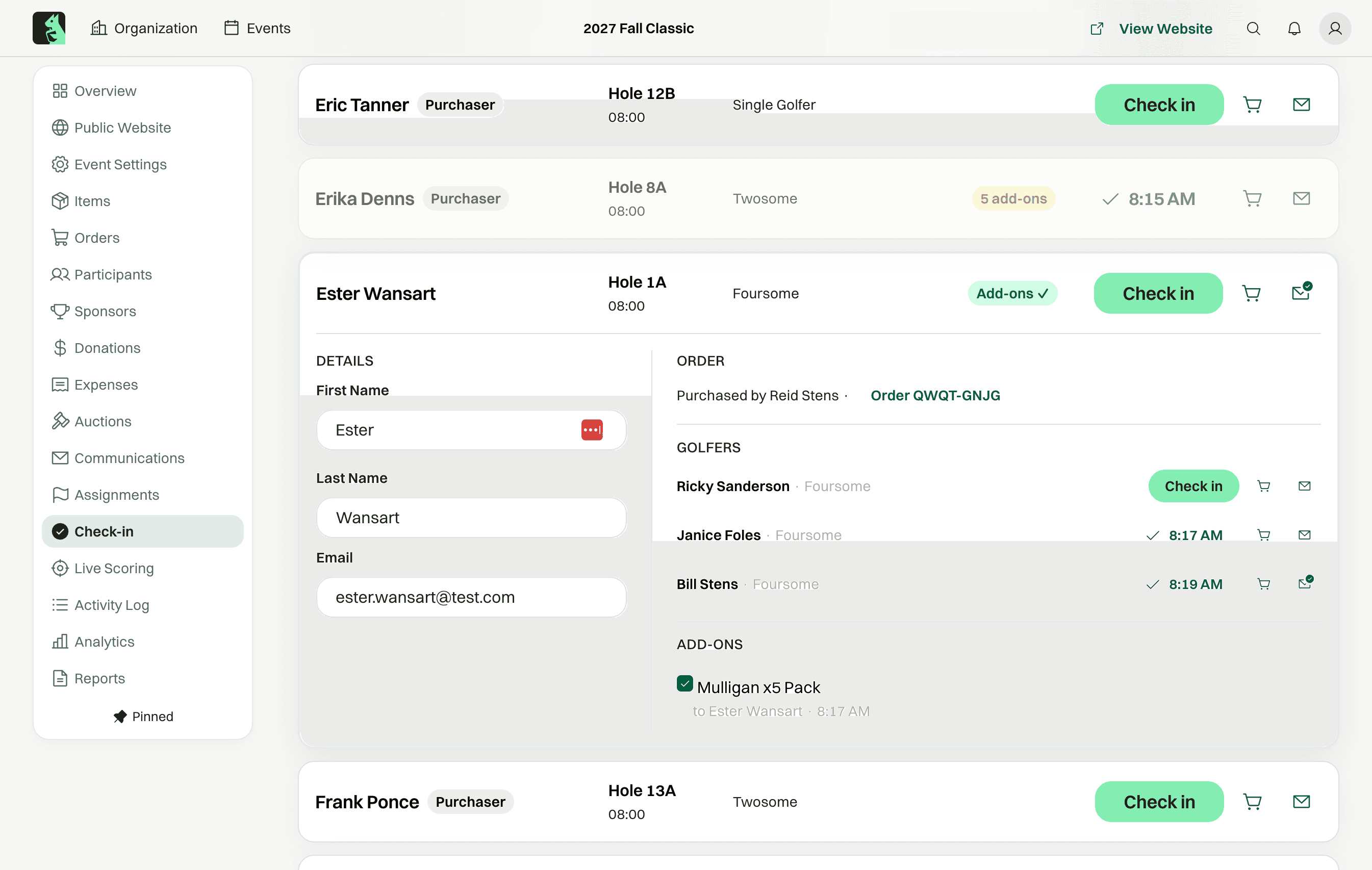Collapse the Ester Wansart card
The width and height of the screenshot is (1372, 870).
pyautogui.click(x=818, y=293)
